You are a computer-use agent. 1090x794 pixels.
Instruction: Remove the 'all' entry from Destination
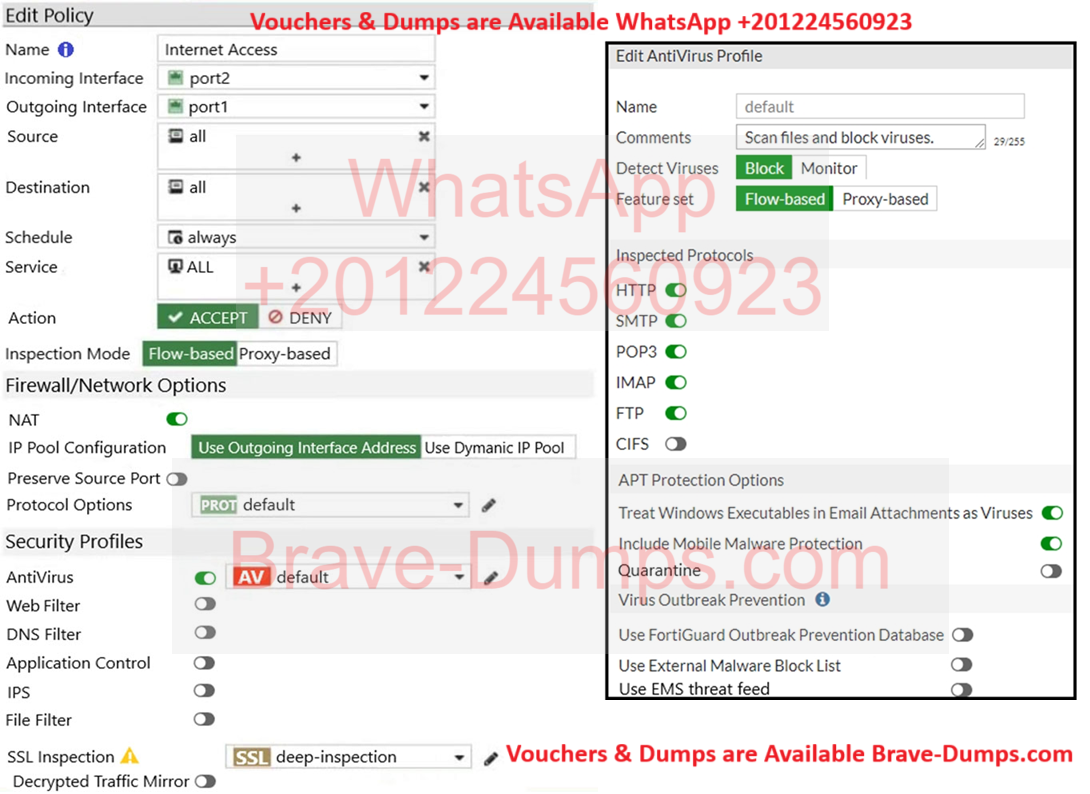click(x=424, y=188)
